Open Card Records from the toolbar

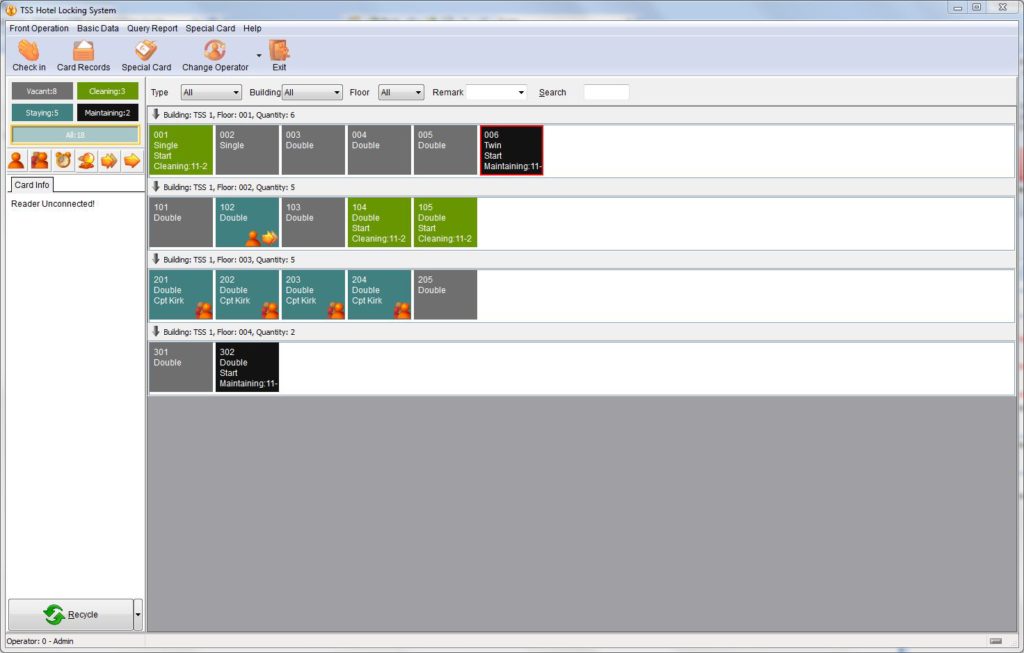pos(83,50)
